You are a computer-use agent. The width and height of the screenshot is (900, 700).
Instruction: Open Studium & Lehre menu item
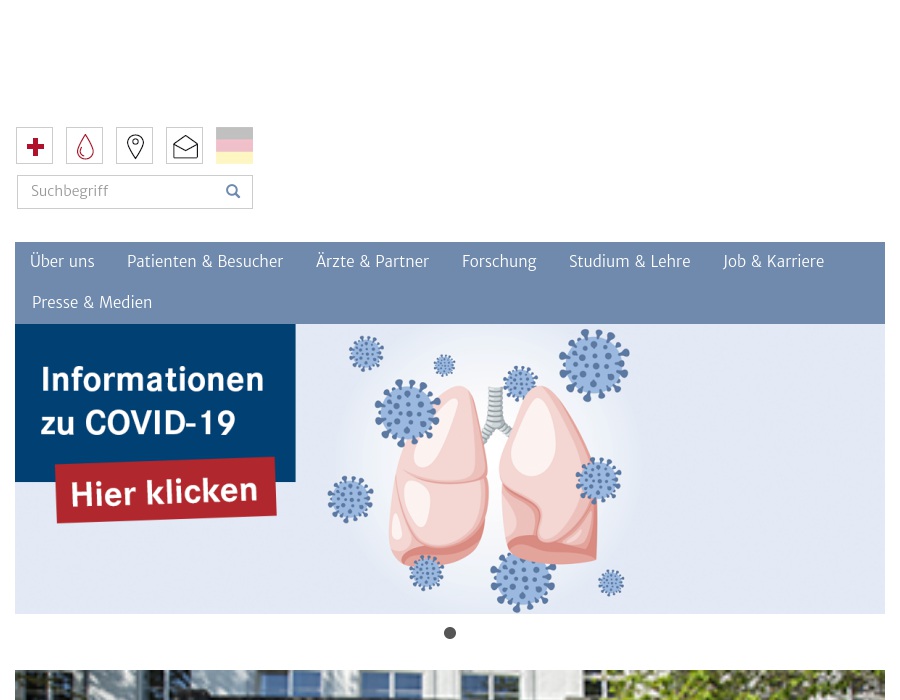click(x=629, y=262)
